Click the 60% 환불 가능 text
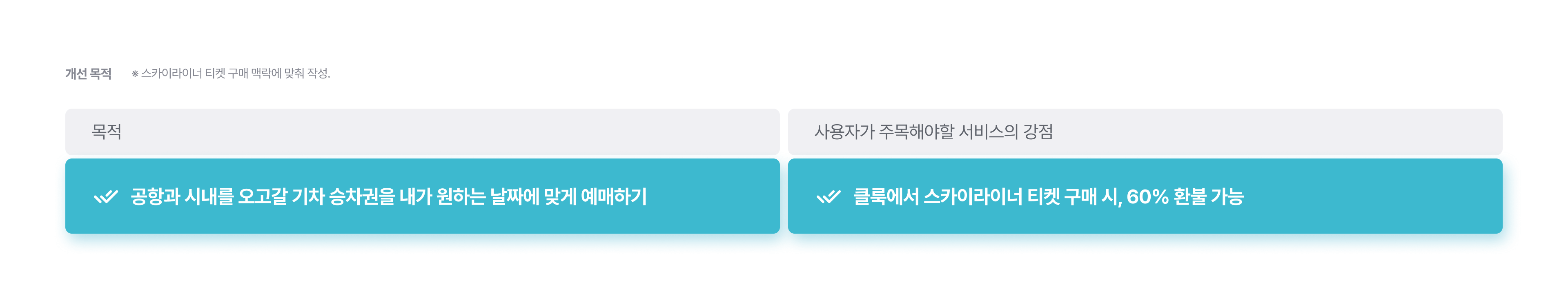The width and height of the screenshot is (1568, 299). pyautogui.click(x=1185, y=197)
